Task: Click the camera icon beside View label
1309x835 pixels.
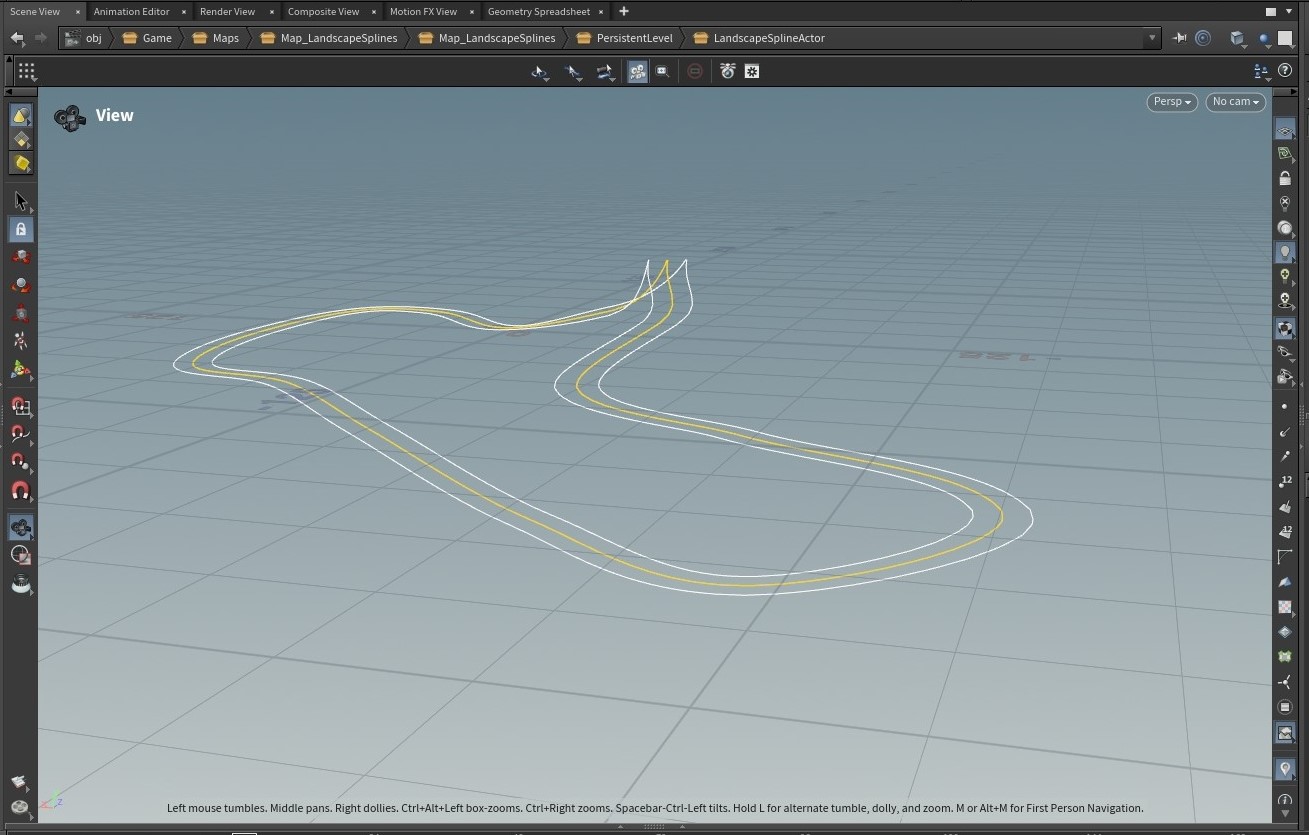Action: [x=69, y=118]
